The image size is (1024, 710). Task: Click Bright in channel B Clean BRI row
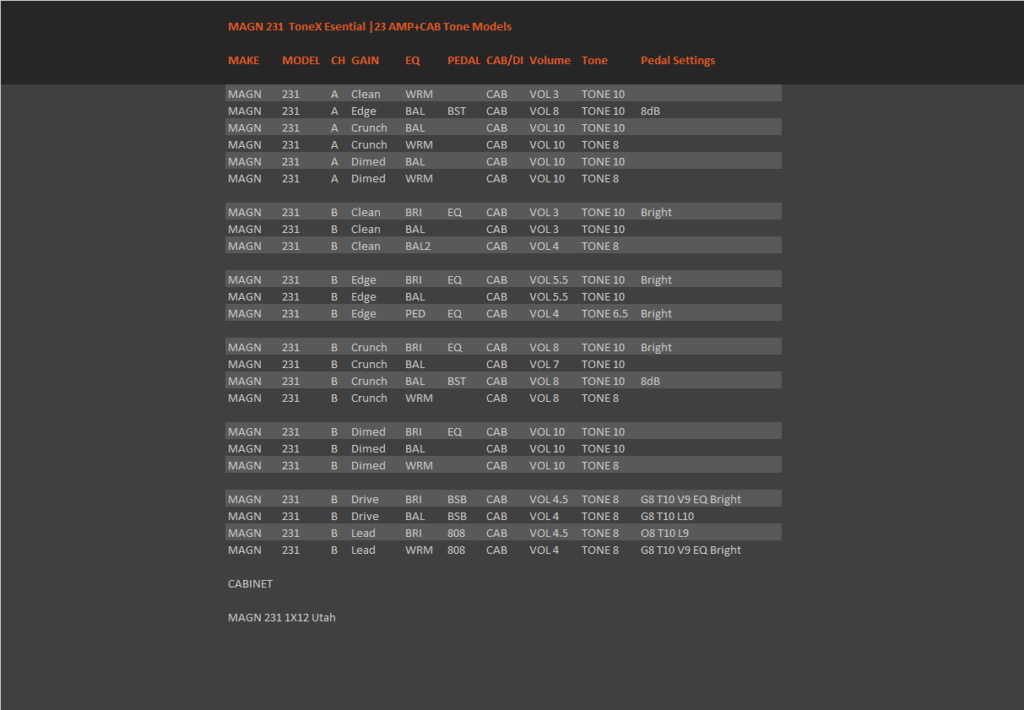(x=656, y=212)
